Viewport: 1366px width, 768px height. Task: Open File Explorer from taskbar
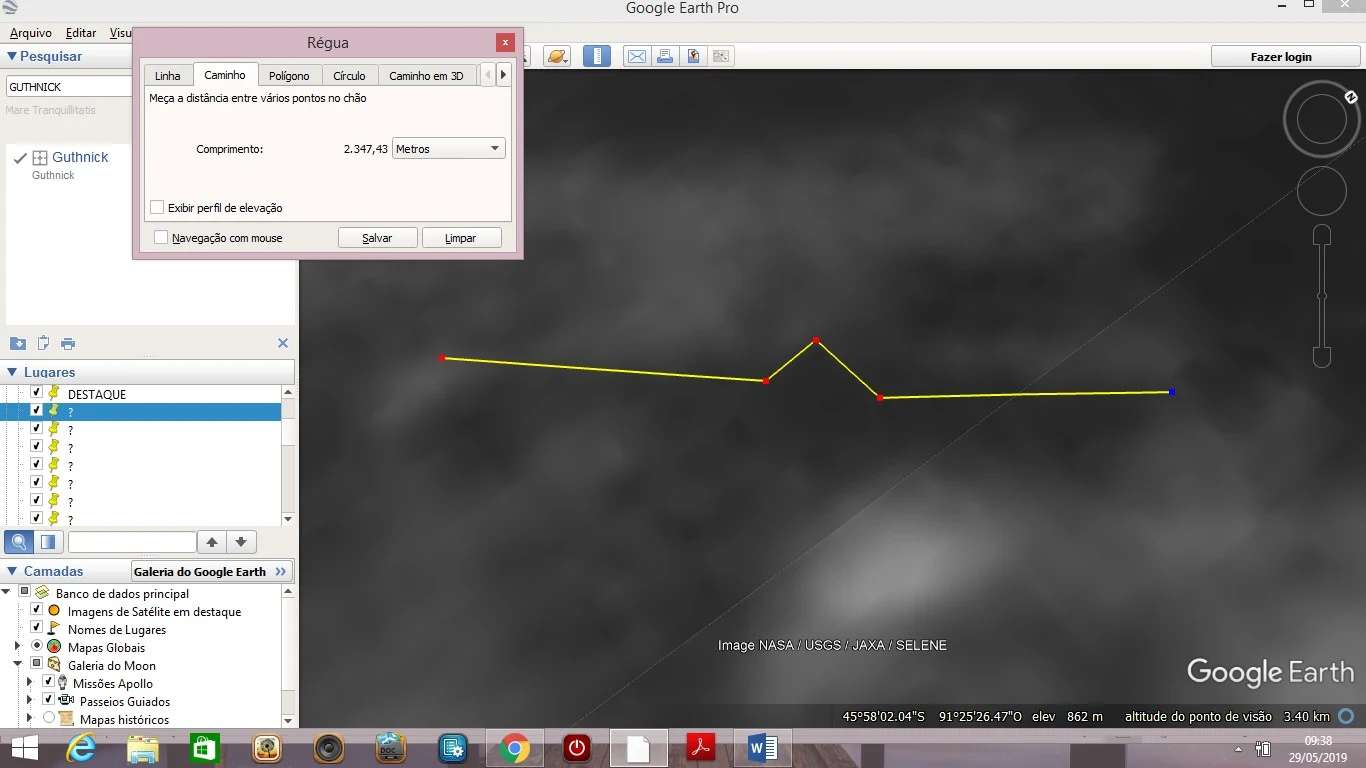click(x=143, y=748)
